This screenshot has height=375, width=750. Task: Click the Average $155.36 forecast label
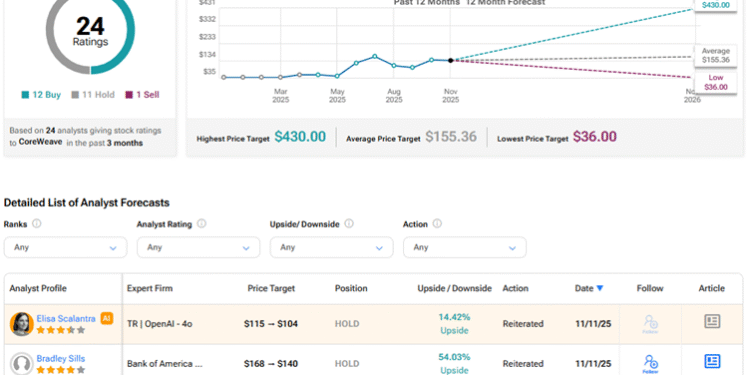(x=716, y=55)
